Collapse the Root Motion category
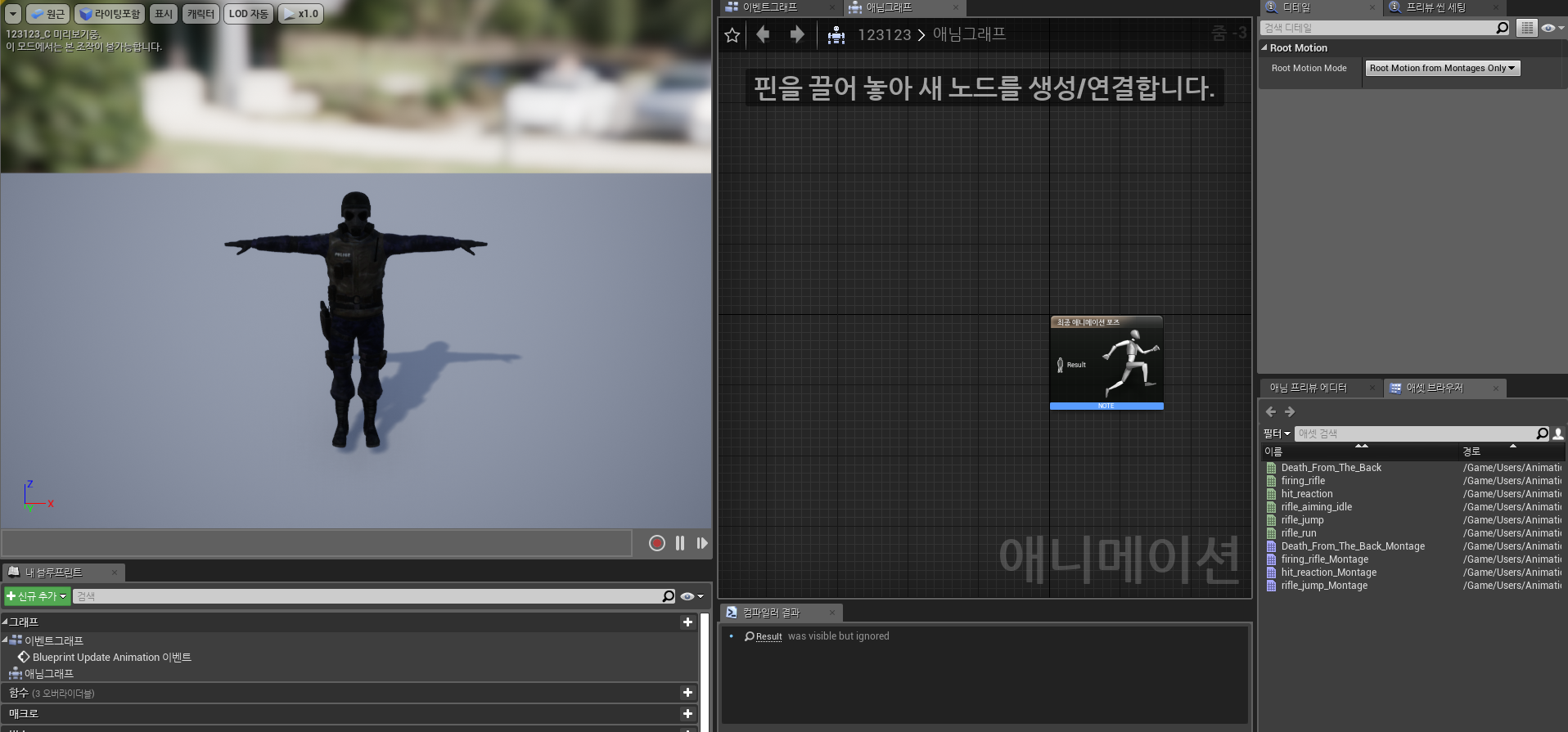Viewport: 1568px width, 732px height. pyautogui.click(x=1264, y=48)
